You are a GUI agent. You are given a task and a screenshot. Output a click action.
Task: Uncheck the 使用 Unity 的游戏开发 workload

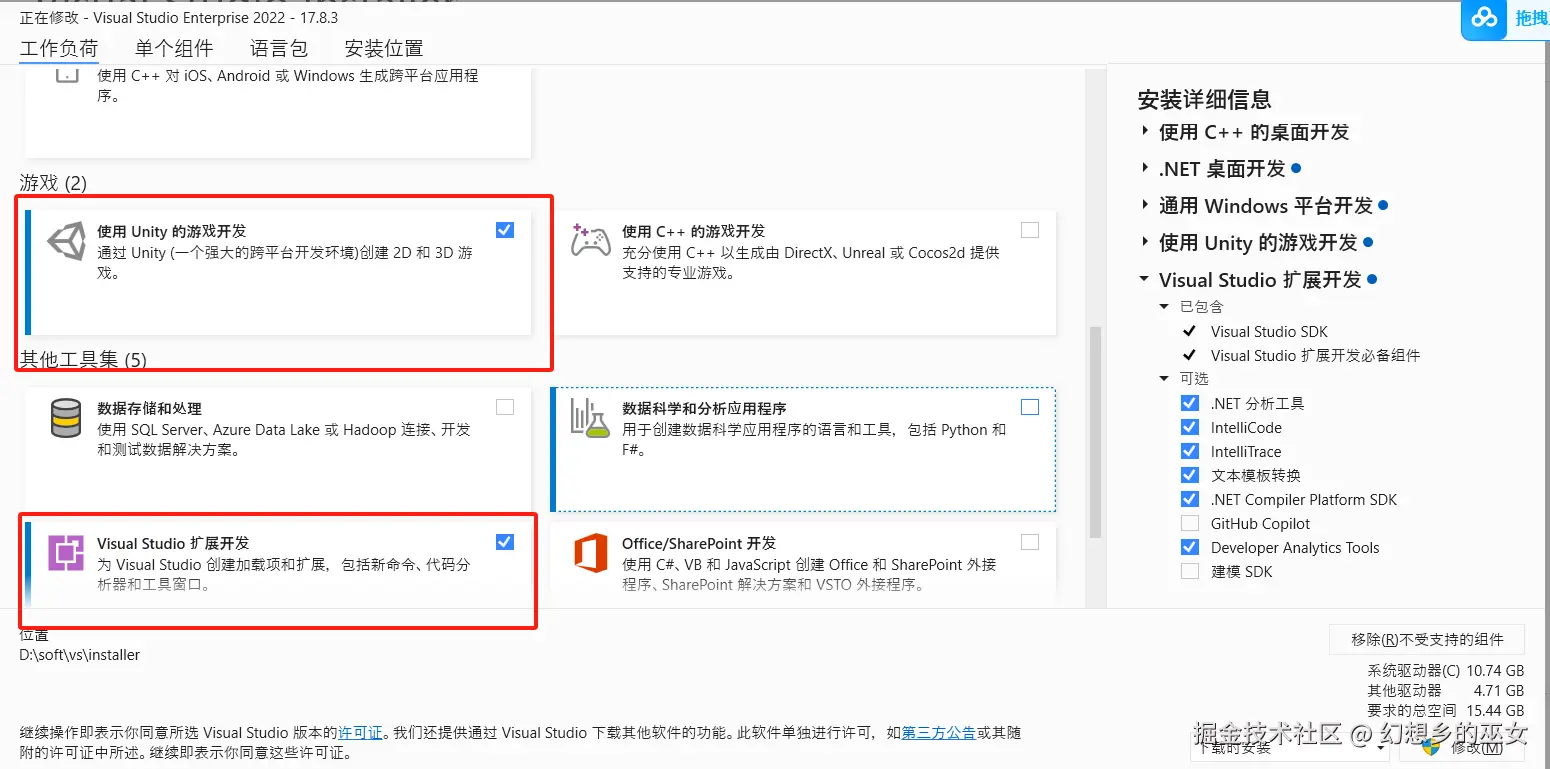[x=505, y=230]
